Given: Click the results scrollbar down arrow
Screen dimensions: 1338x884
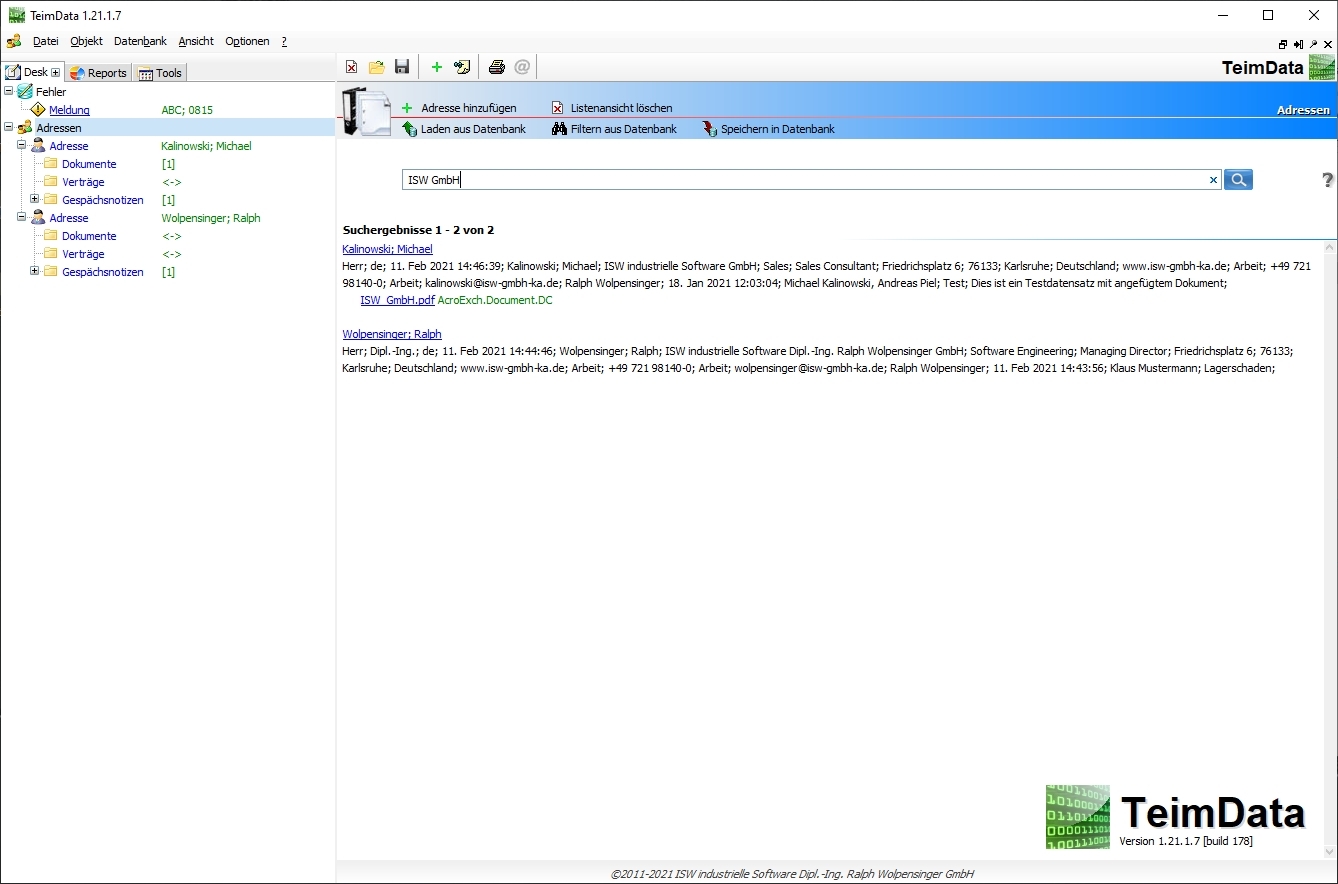Looking at the screenshot, I should (x=1330, y=852).
